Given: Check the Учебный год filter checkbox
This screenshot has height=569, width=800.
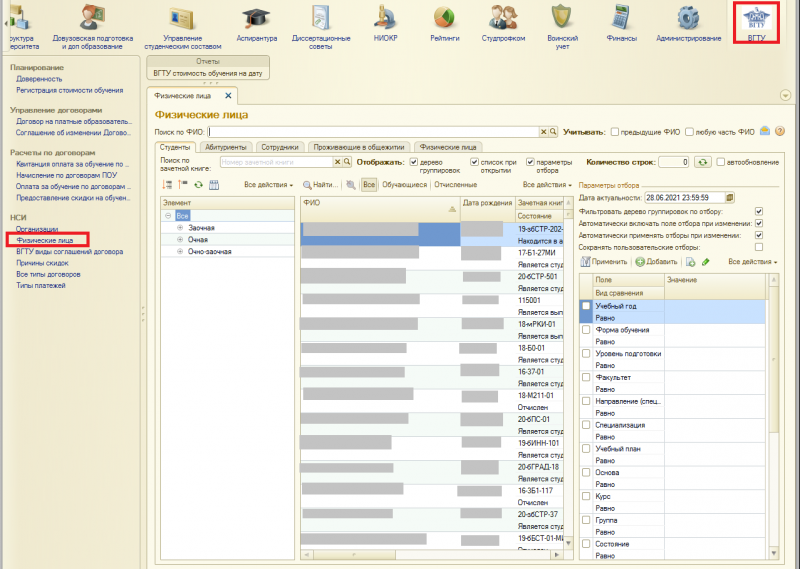Looking at the screenshot, I should point(586,306).
